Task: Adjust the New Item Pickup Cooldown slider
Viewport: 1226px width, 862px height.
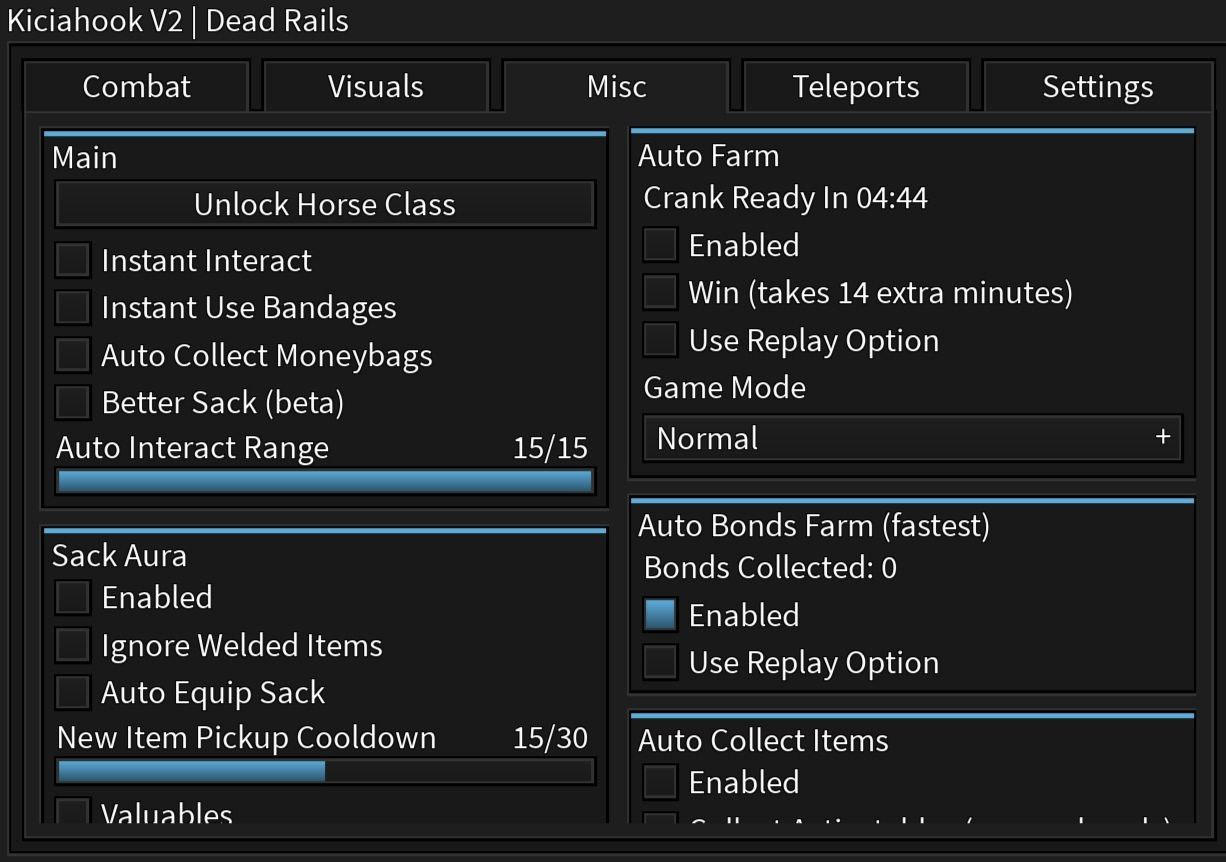Action: (325, 771)
